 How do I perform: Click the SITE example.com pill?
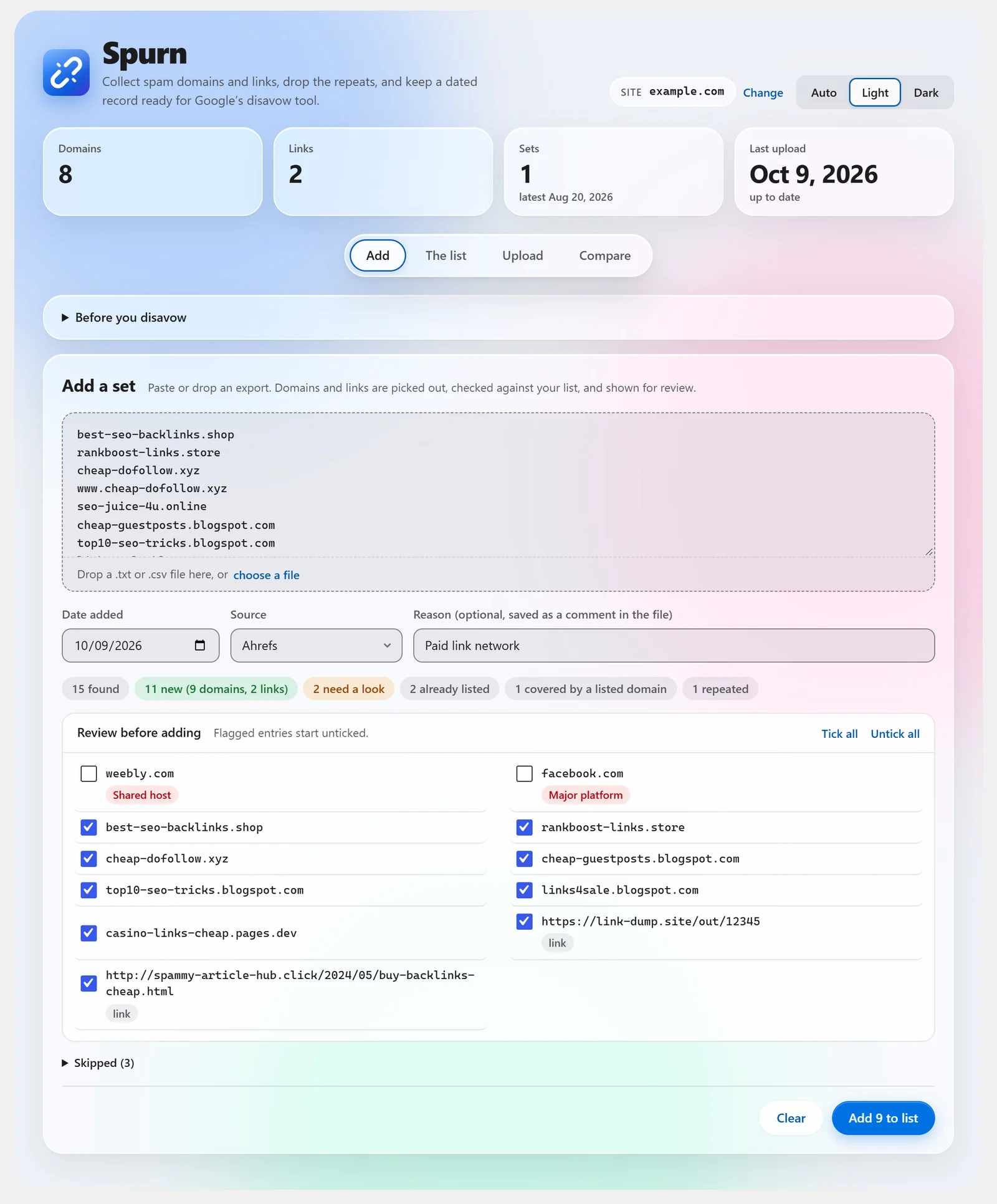click(672, 92)
